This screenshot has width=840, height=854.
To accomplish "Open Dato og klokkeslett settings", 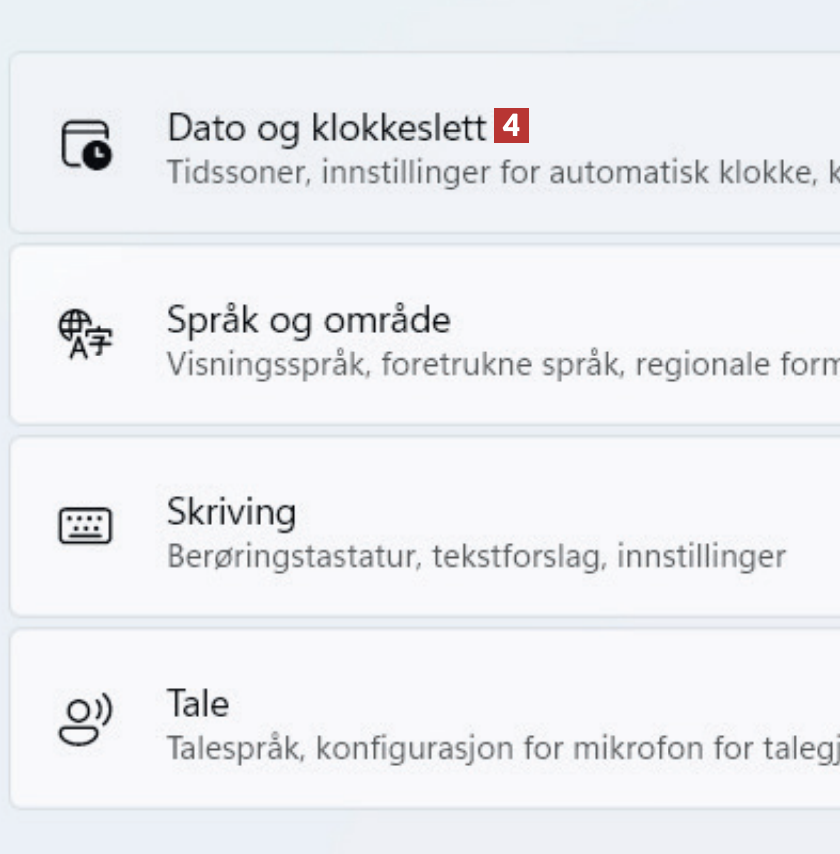I will tap(326, 128).
